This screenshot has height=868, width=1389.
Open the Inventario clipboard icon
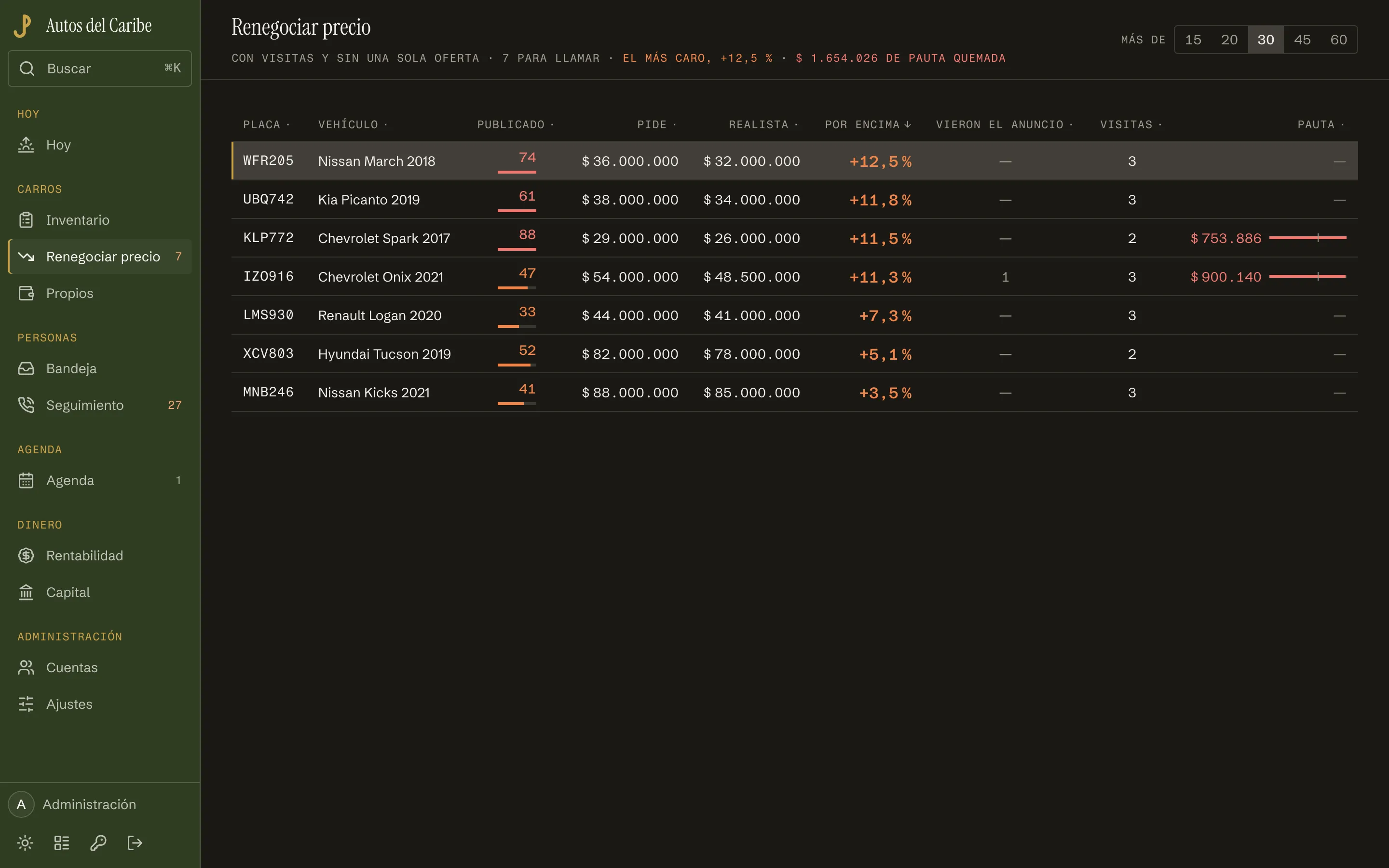26,220
